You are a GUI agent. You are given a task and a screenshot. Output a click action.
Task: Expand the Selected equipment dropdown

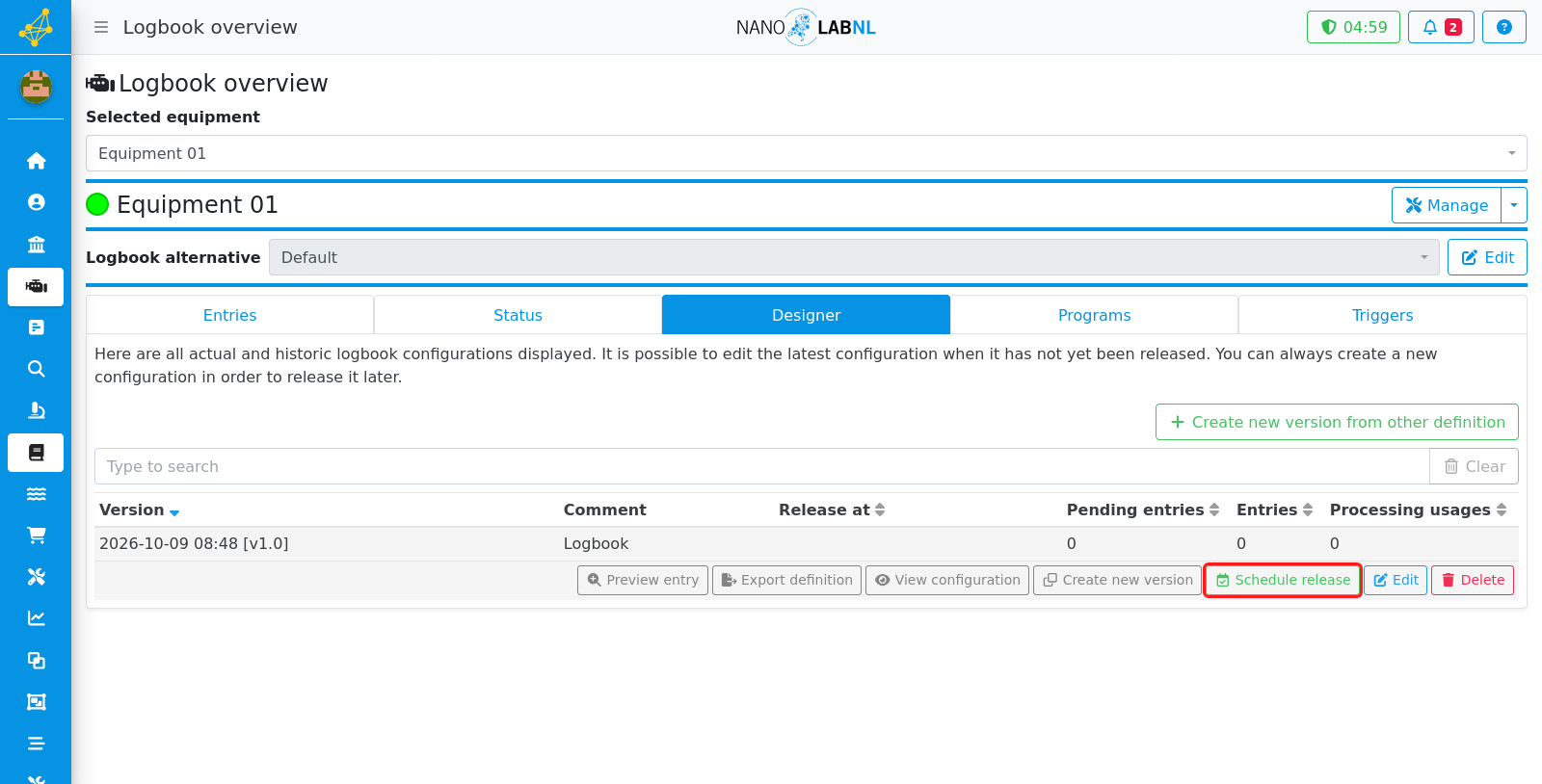pyautogui.click(x=806, y=153)
